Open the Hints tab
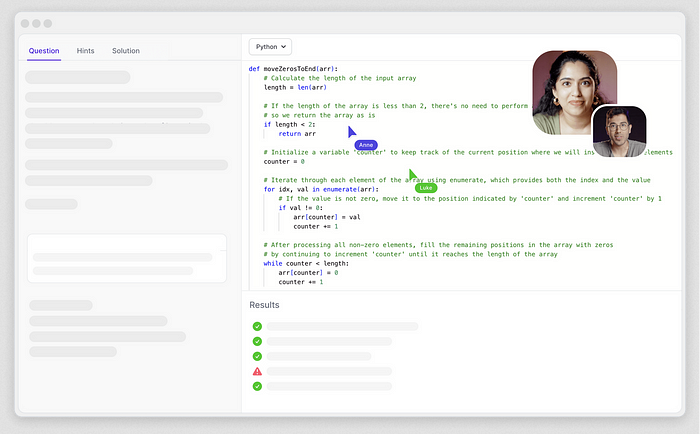Viewport: 700px width, 434px height. (x=85, y=51)
